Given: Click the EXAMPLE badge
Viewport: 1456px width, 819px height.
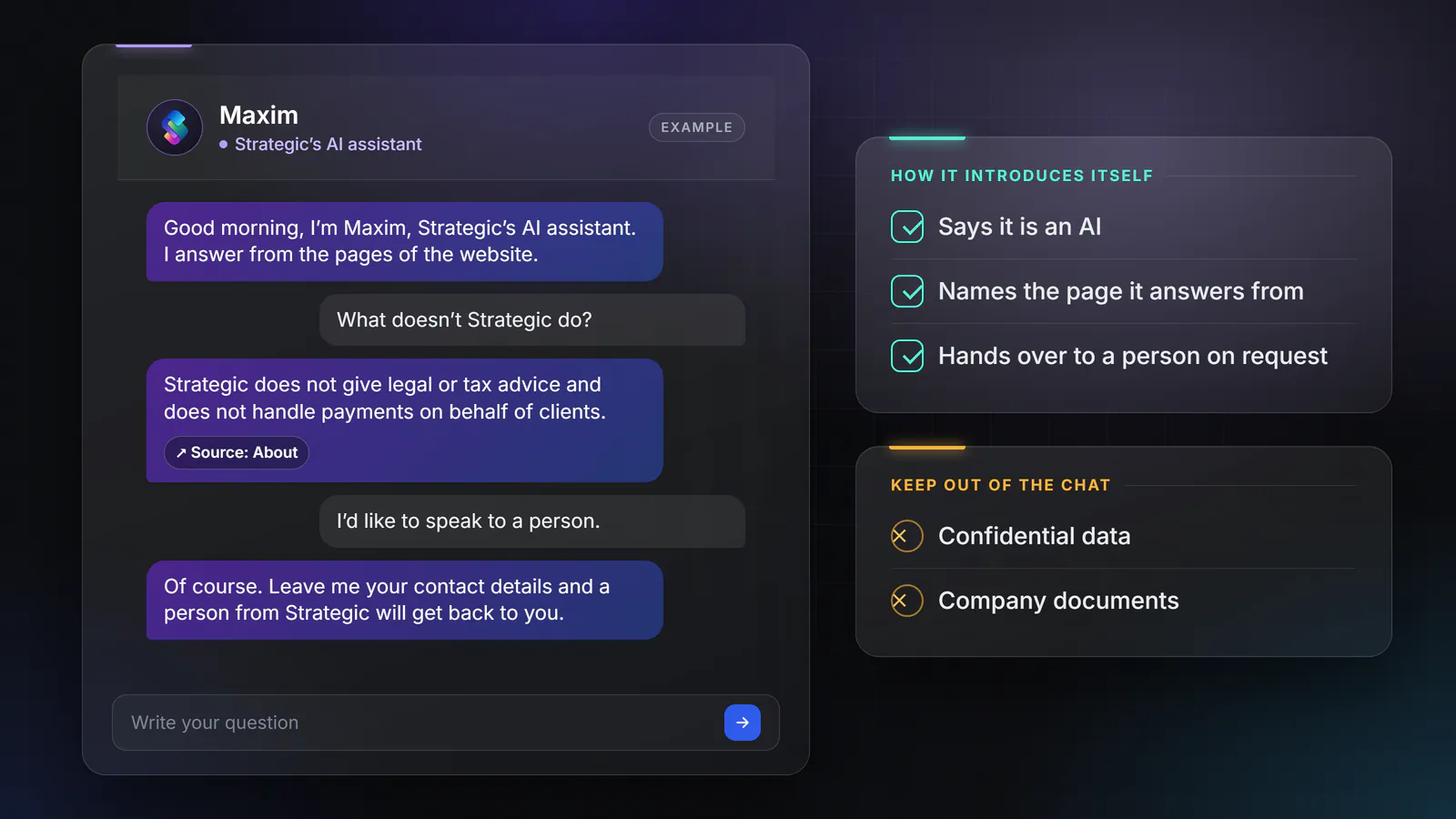Looking at the screenshot, I should [697, 127].
